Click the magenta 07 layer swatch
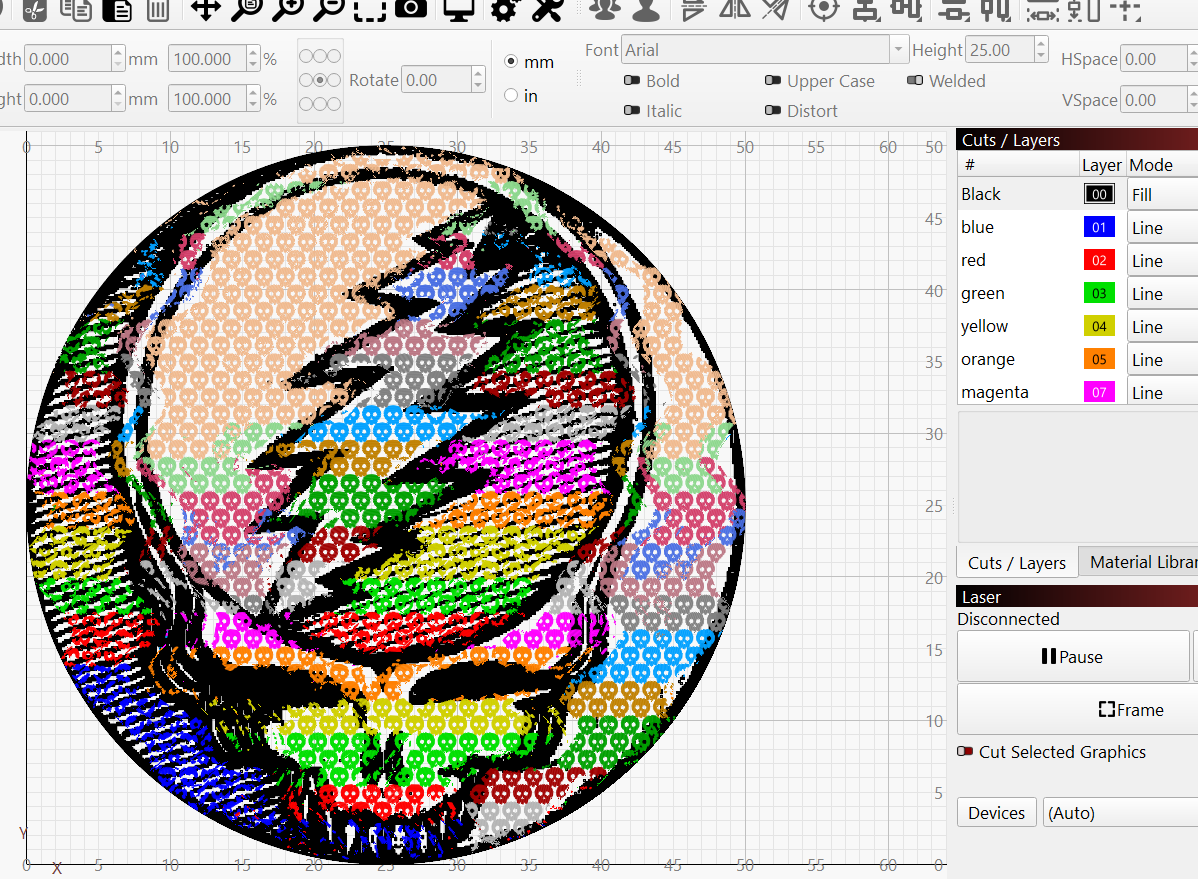Image resolution: width=1198 pixels, height=879 pixels. pyautogui.click(x=1099, y=391)
